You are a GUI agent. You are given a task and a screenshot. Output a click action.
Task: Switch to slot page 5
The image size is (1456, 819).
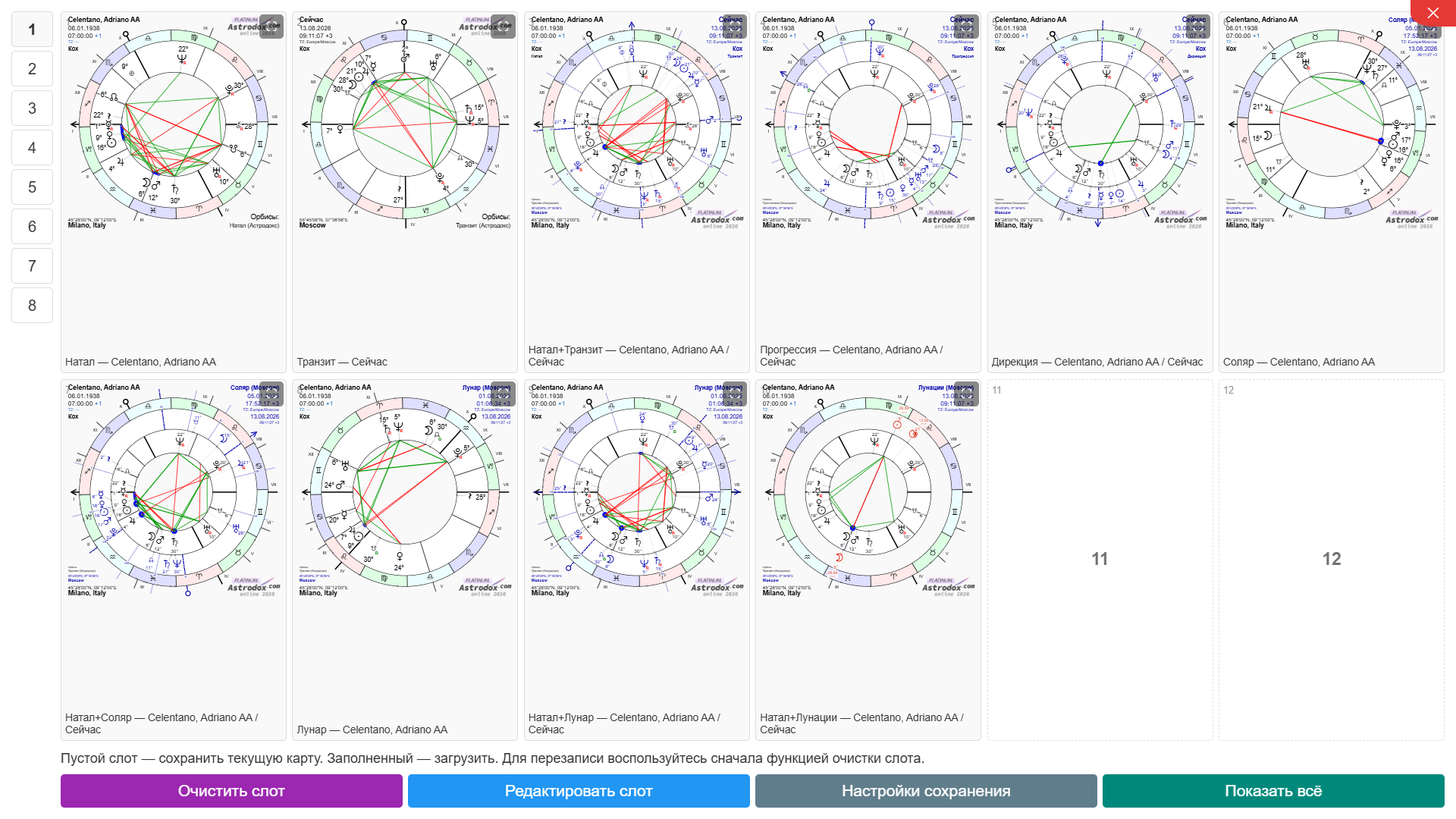32,187
